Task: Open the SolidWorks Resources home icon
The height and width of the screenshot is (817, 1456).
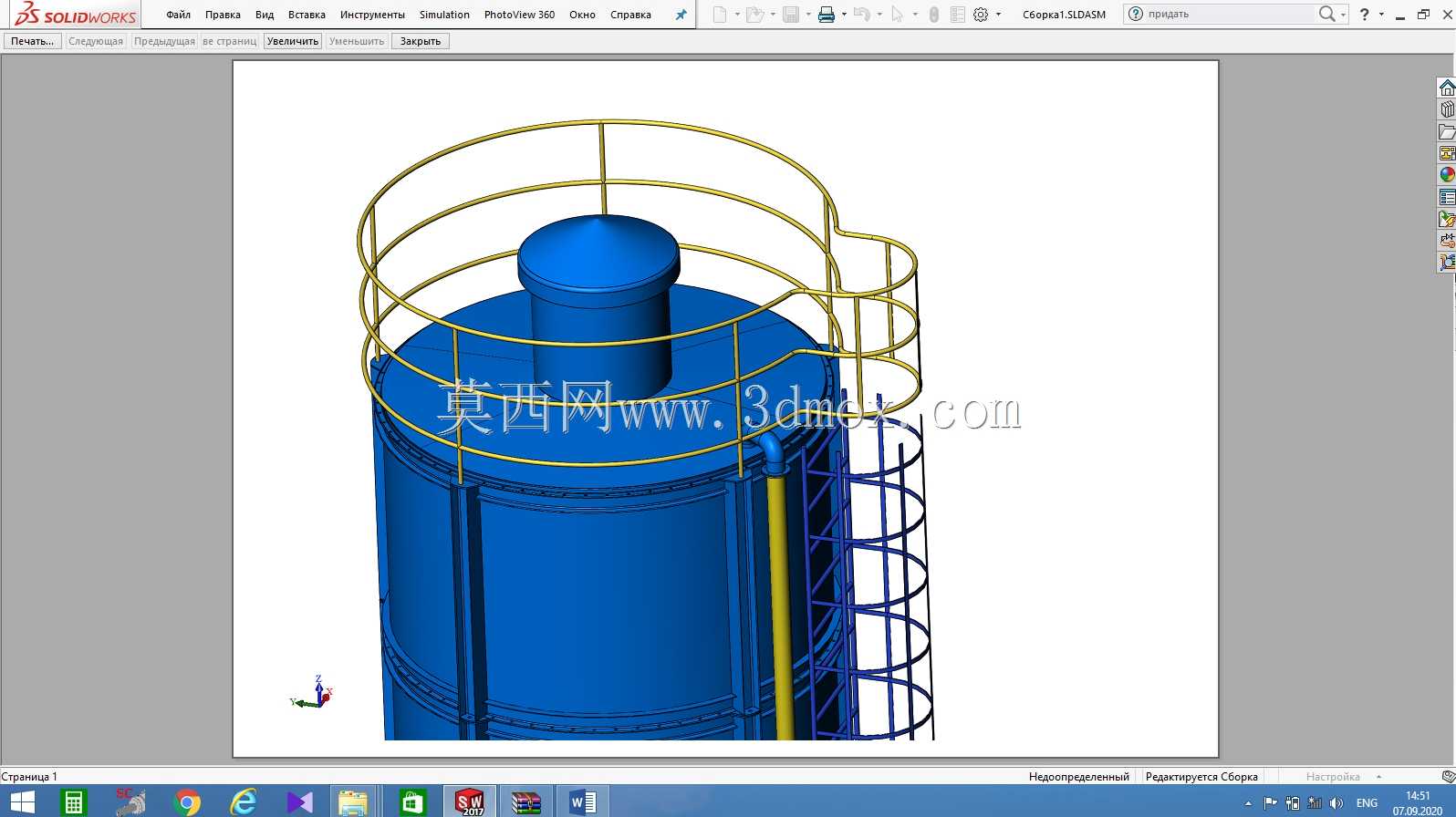Action: 1447,88
